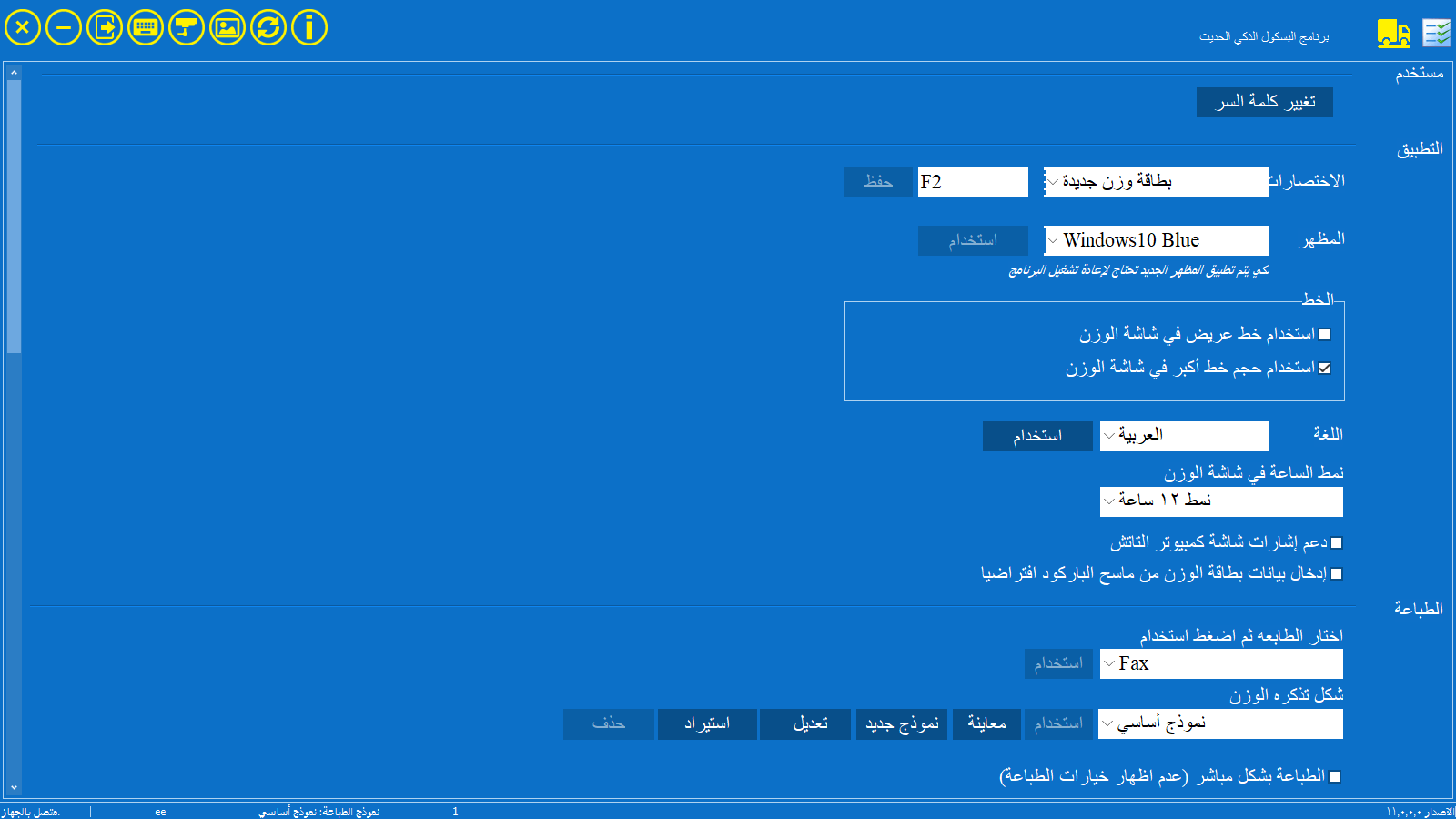This screenshot has height=819, width=1456.
Task: Click the نموذج جديد new template button
Action: pyautogui.click(x=901, y=724)
